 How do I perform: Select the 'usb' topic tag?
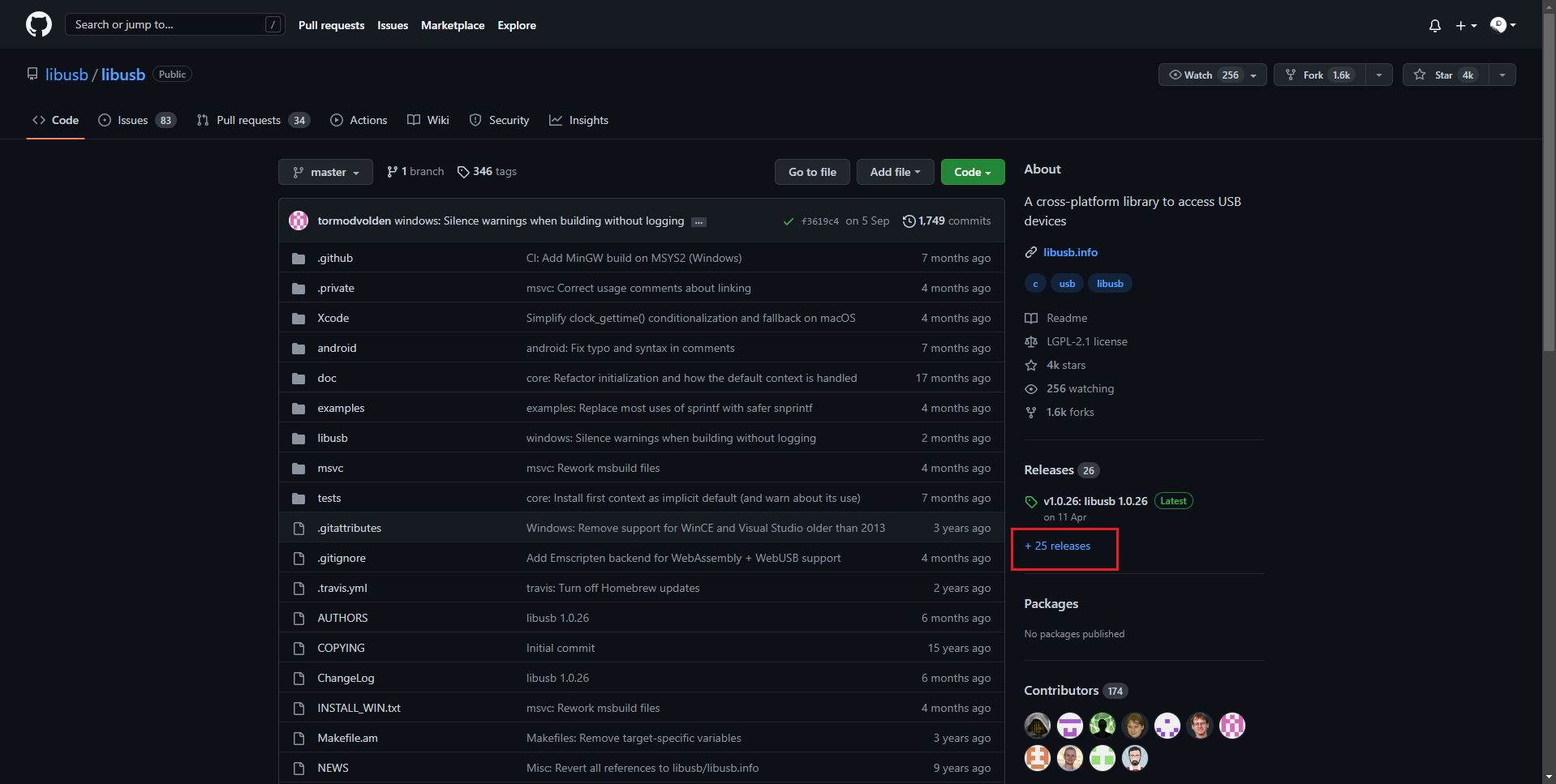click(x=1067, y=284)
